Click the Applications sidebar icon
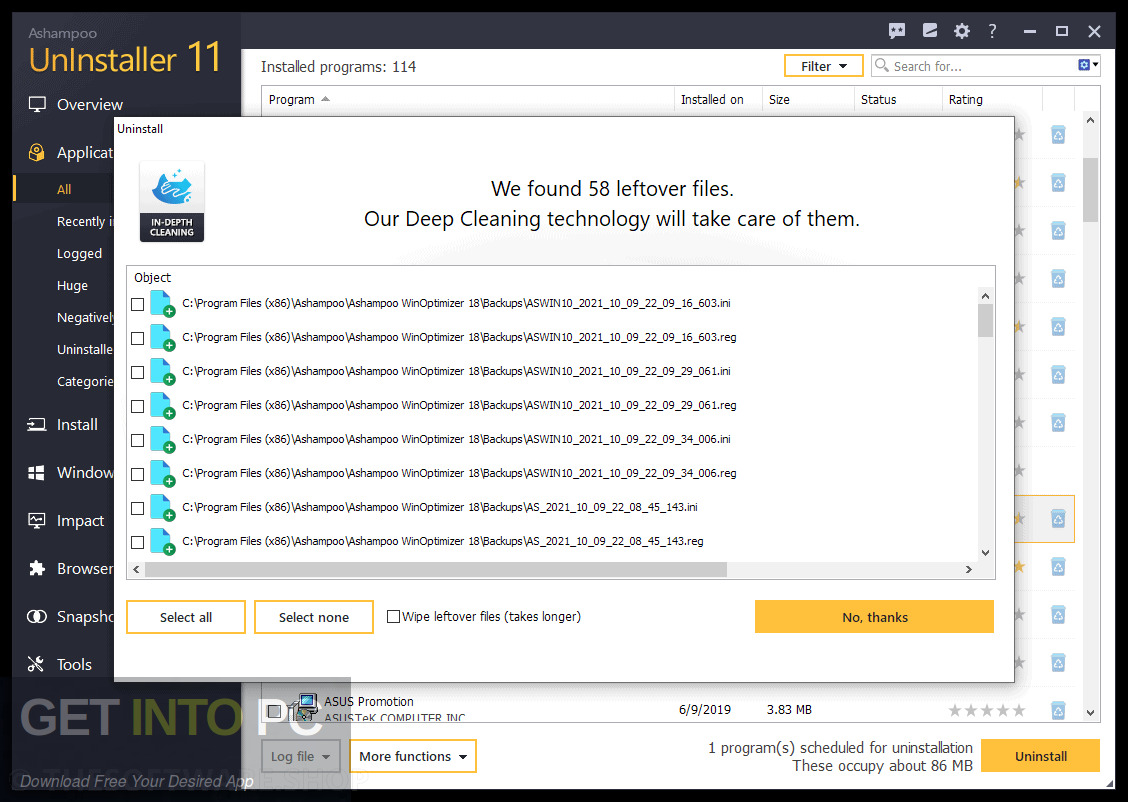This screenshot has height=802, width=1128. pos(37,152)
